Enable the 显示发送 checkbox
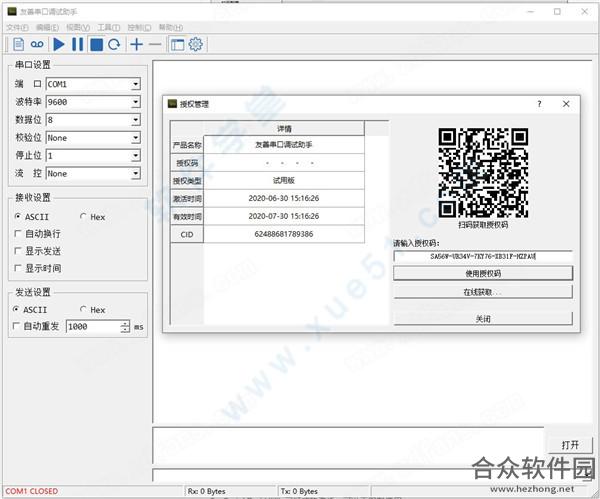This screenshot has width=600, height=499. [x=37, y=251]
